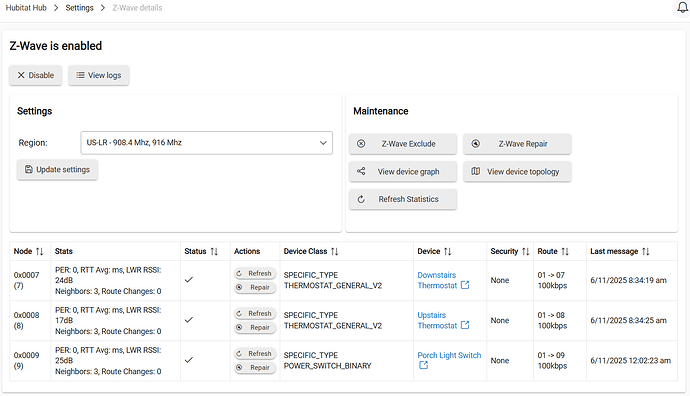The height and width of the screenshot is (396, 690).
Task: Go to Settings breadcrumb
Action: coord(79,8)
